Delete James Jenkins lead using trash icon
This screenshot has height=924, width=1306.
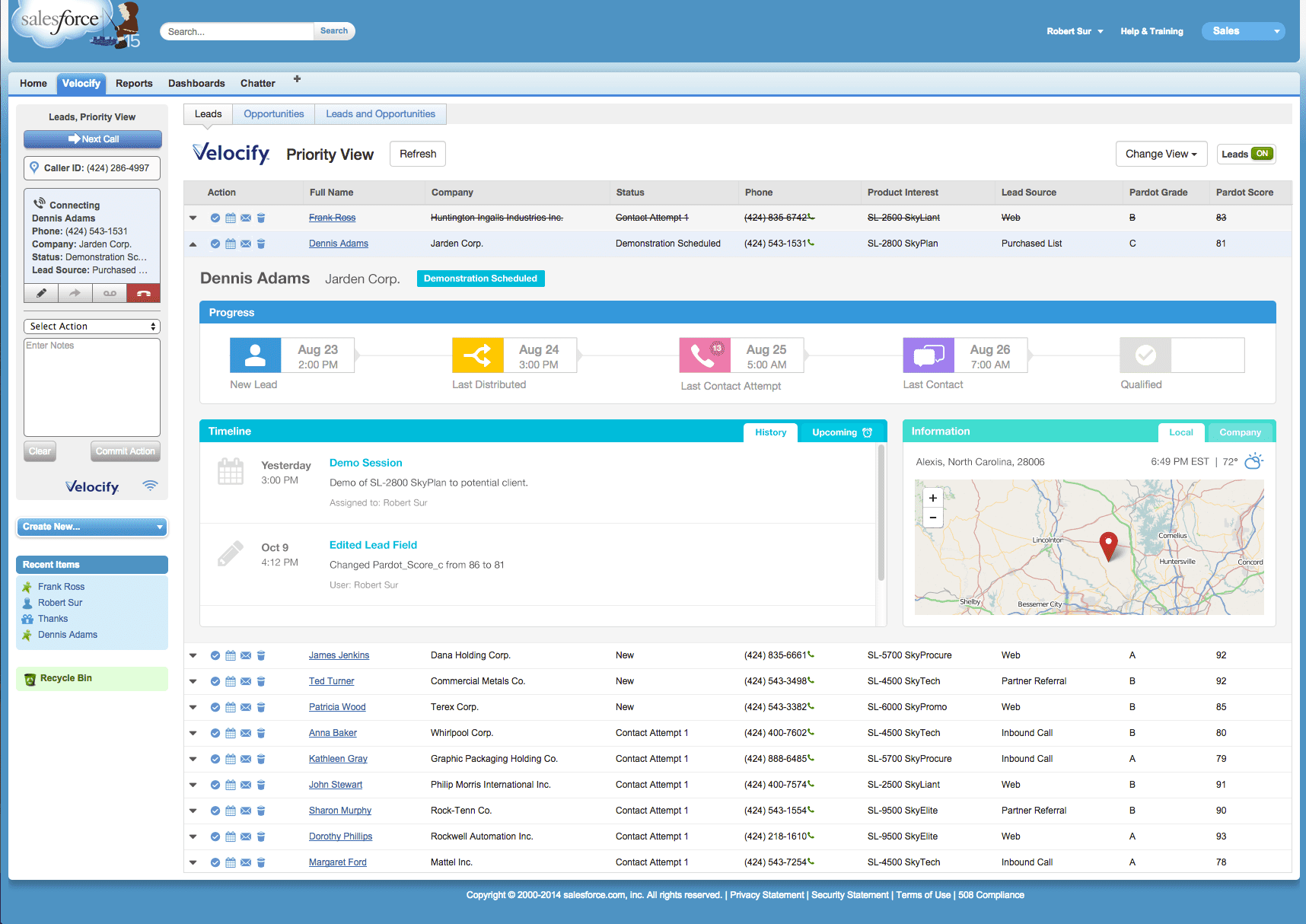pos(261,655)
